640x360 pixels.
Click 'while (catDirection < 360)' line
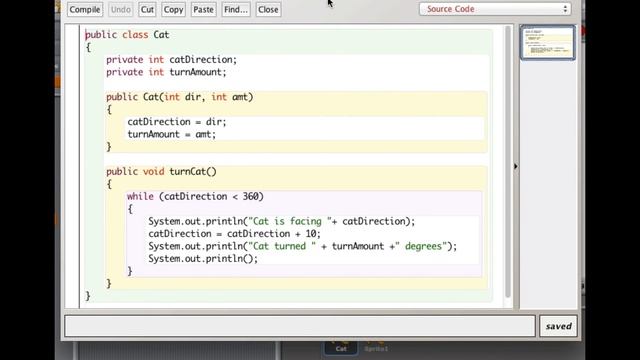tap(195, 197)
